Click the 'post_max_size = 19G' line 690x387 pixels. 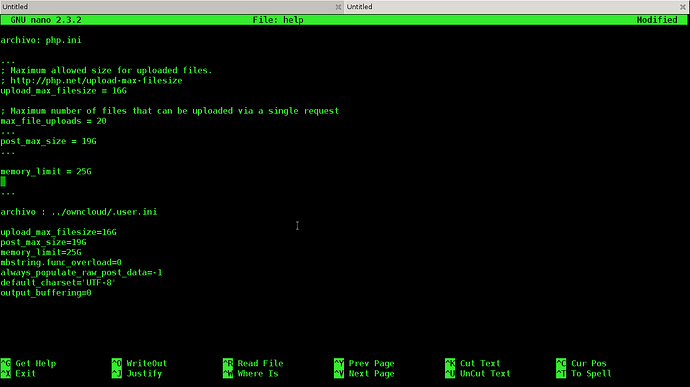click(48, 141)
